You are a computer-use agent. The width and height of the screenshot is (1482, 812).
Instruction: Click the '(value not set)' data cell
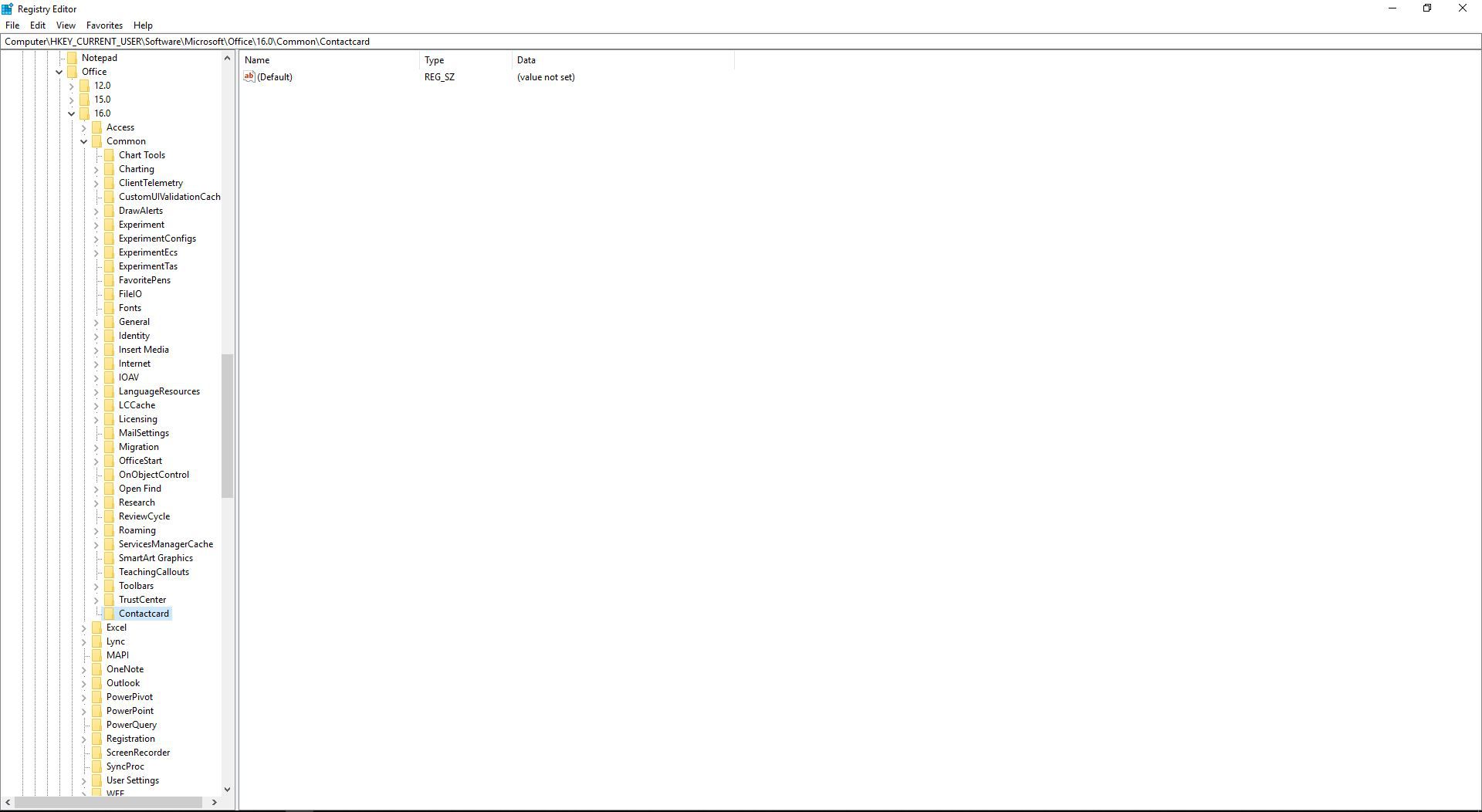(546, 77)
